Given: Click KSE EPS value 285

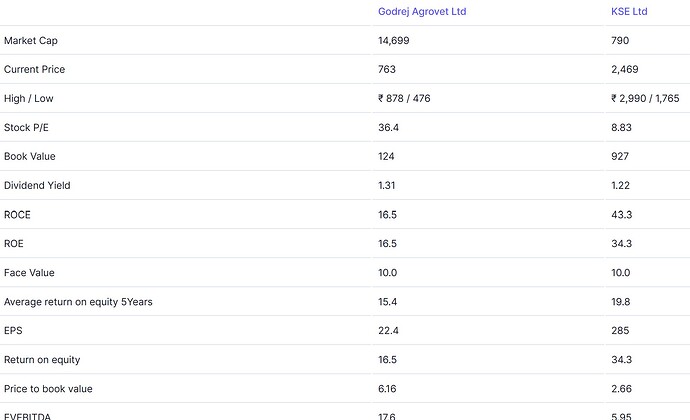Looking at the screenshot, I should tap(620, 331).
